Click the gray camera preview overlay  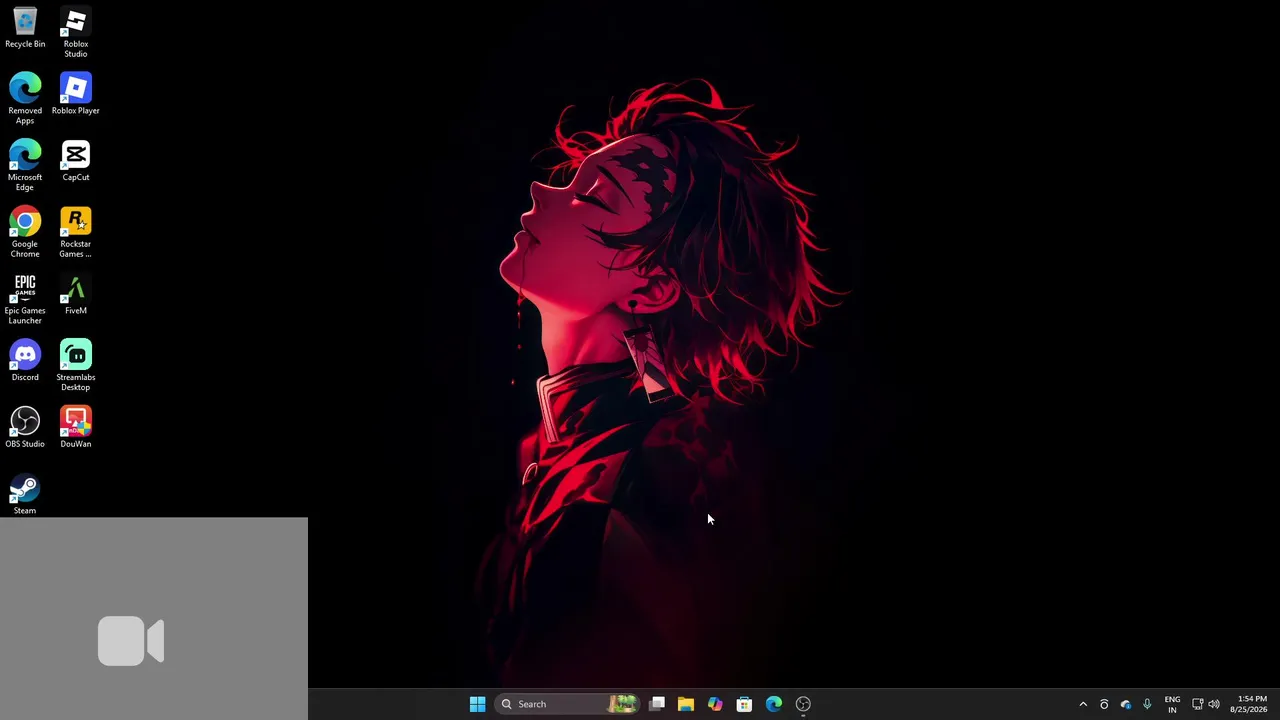154,618
